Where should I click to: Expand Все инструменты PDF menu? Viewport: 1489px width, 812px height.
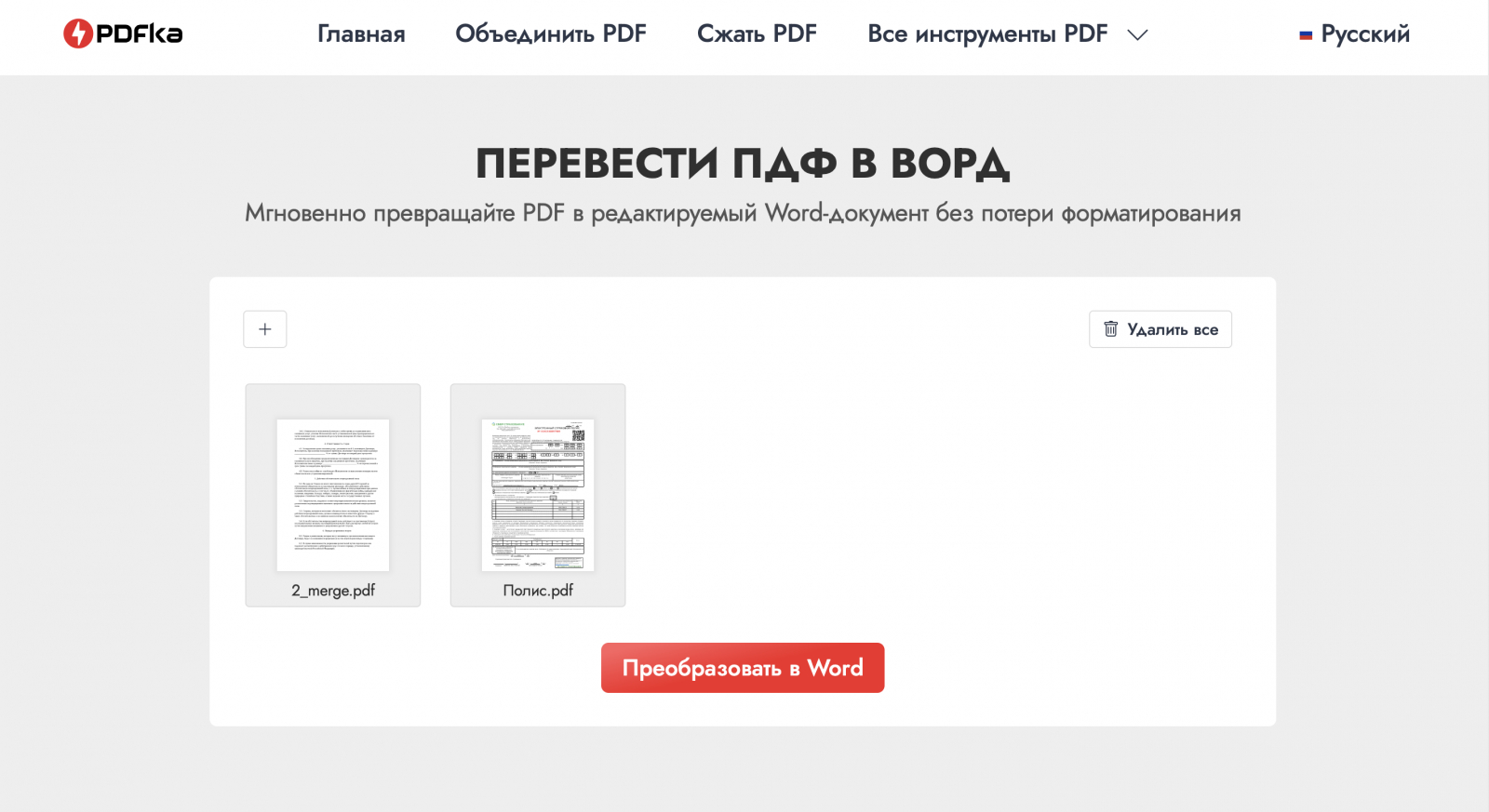[x=1008, y=34]
